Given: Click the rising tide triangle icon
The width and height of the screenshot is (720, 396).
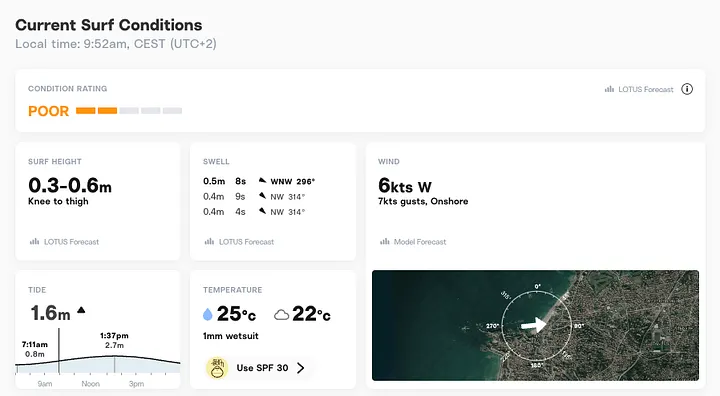Looking at the screenshot, I should (x=81, y=310).
